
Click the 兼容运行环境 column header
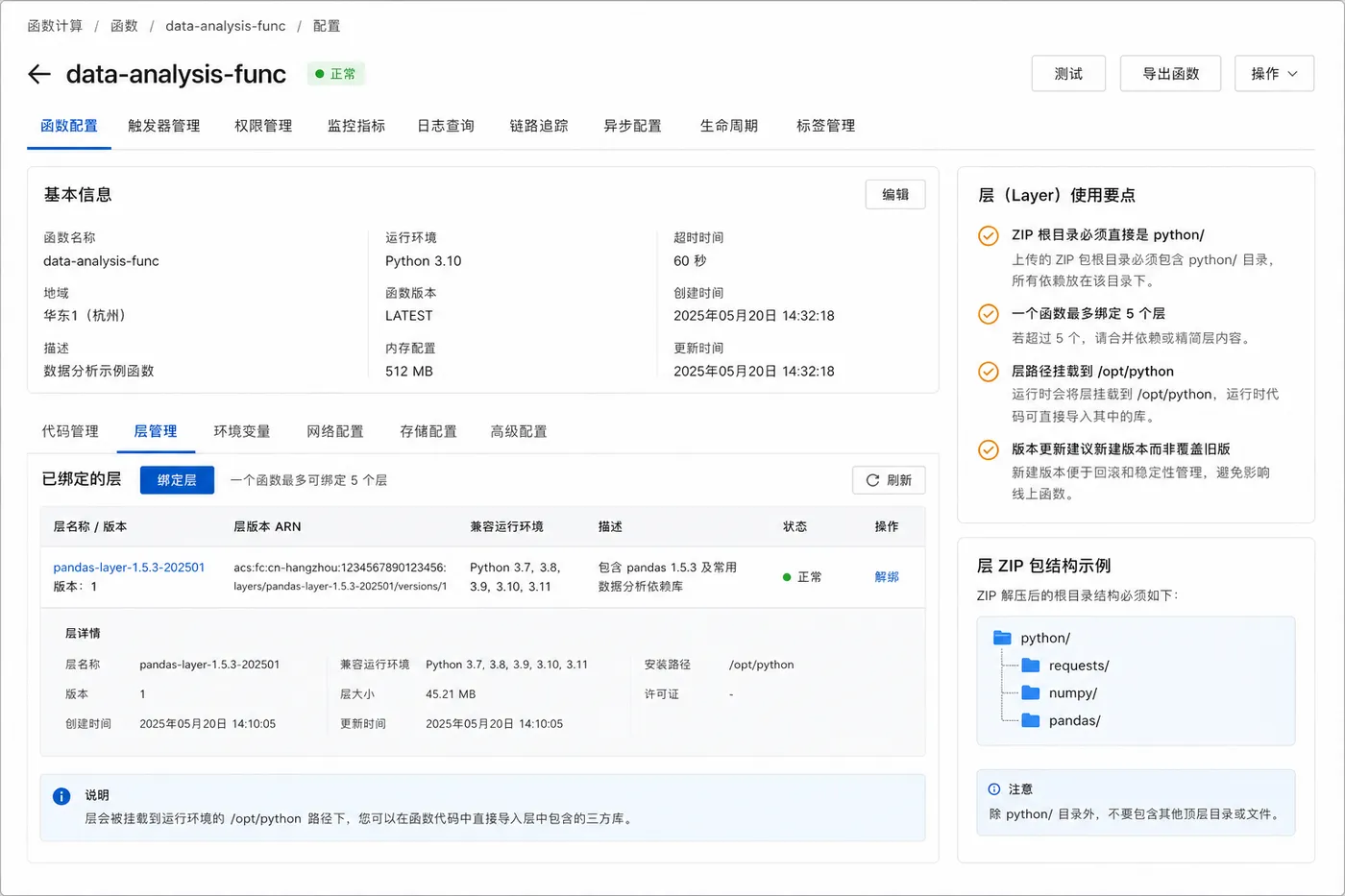pyautogui.click(x=506, y=527)
